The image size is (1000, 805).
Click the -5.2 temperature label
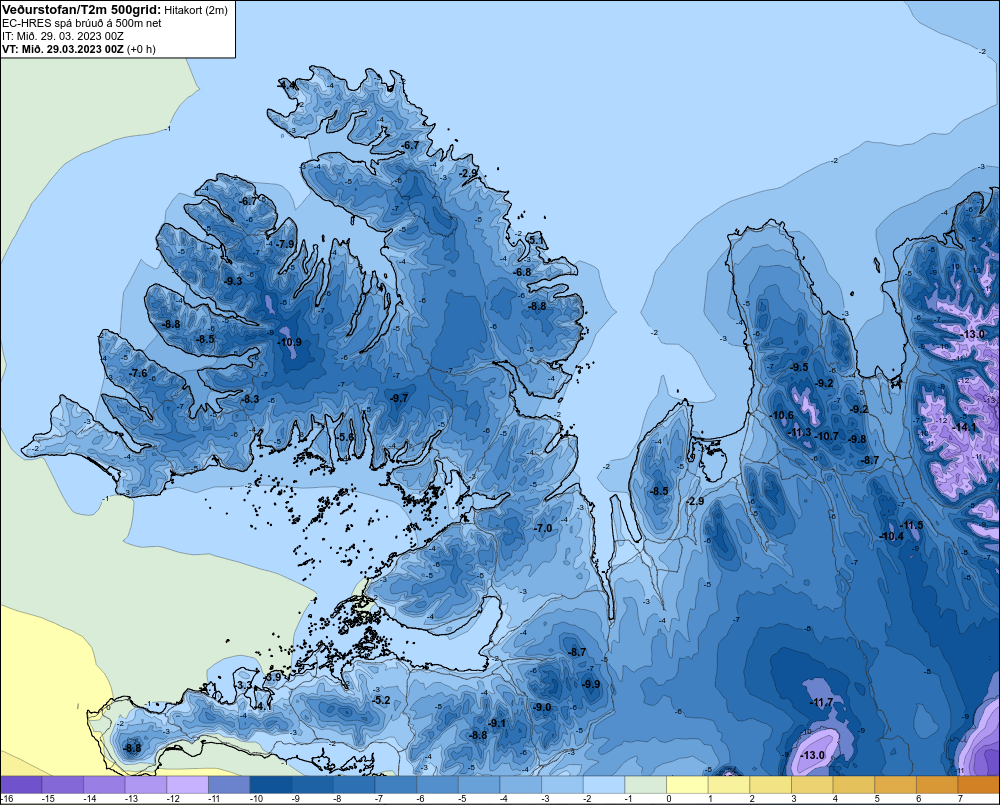[x=381, y=700]
